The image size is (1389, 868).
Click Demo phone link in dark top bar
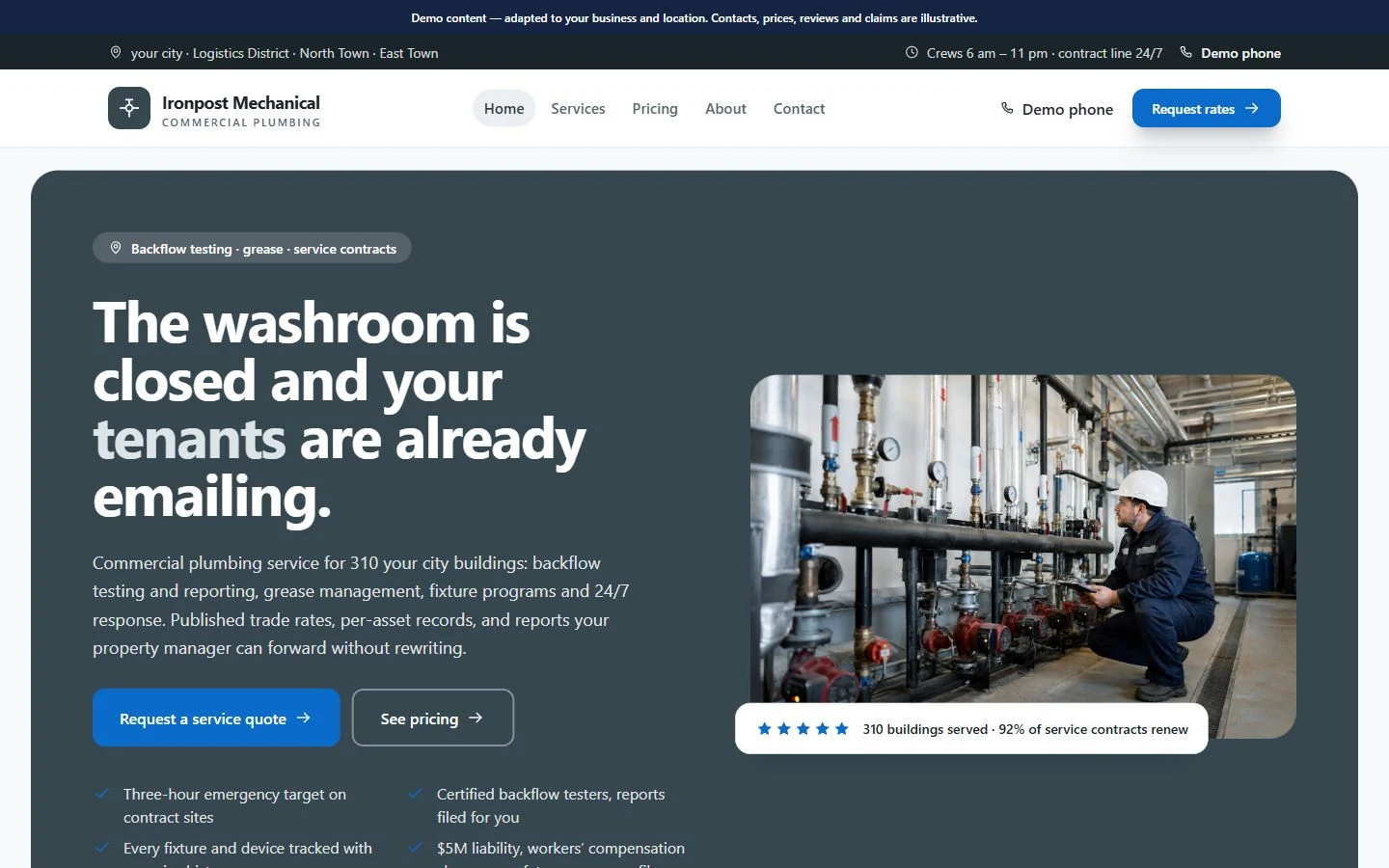(x=1231, y=53)
